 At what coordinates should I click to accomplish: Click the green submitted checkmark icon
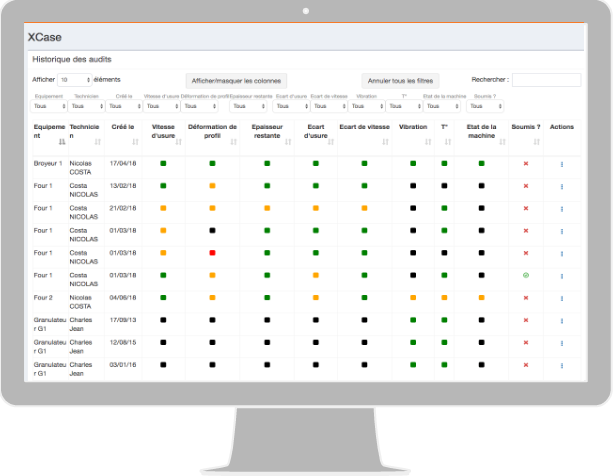[526, 275]
